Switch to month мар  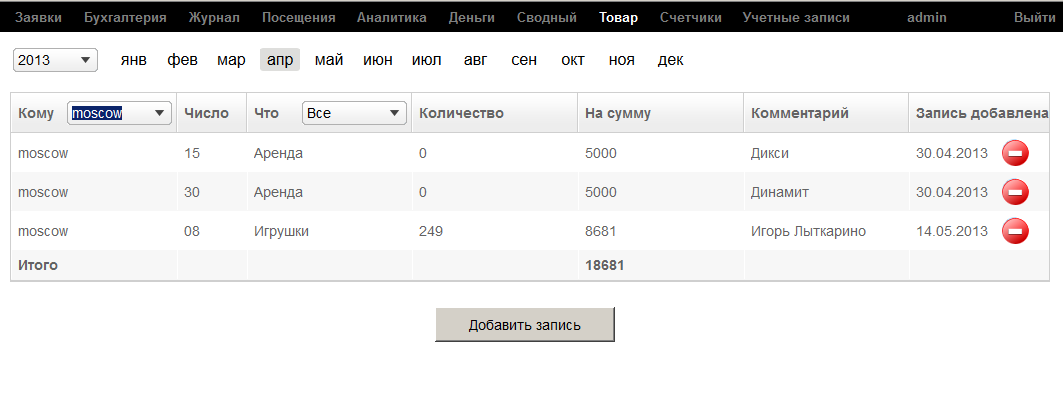231,60
